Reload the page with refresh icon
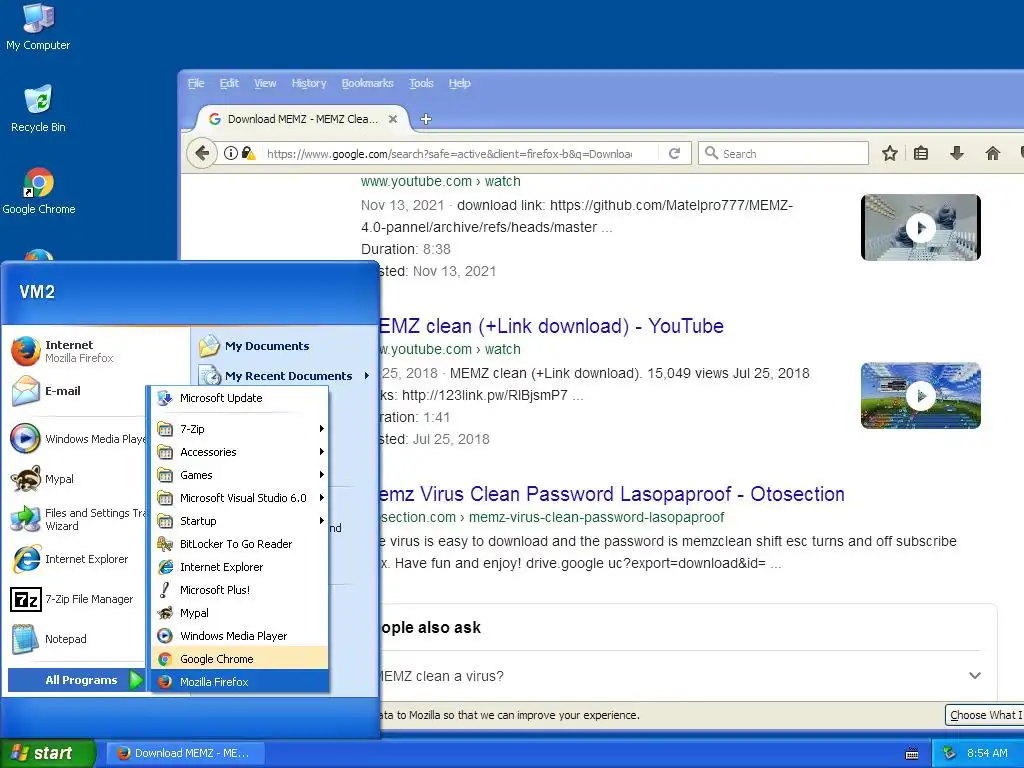 click(x=675, y=153)
